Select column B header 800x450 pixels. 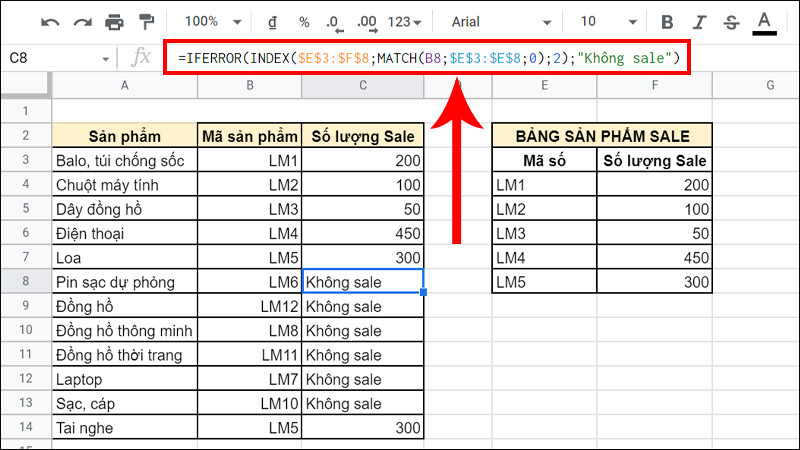tap(249, 85)
